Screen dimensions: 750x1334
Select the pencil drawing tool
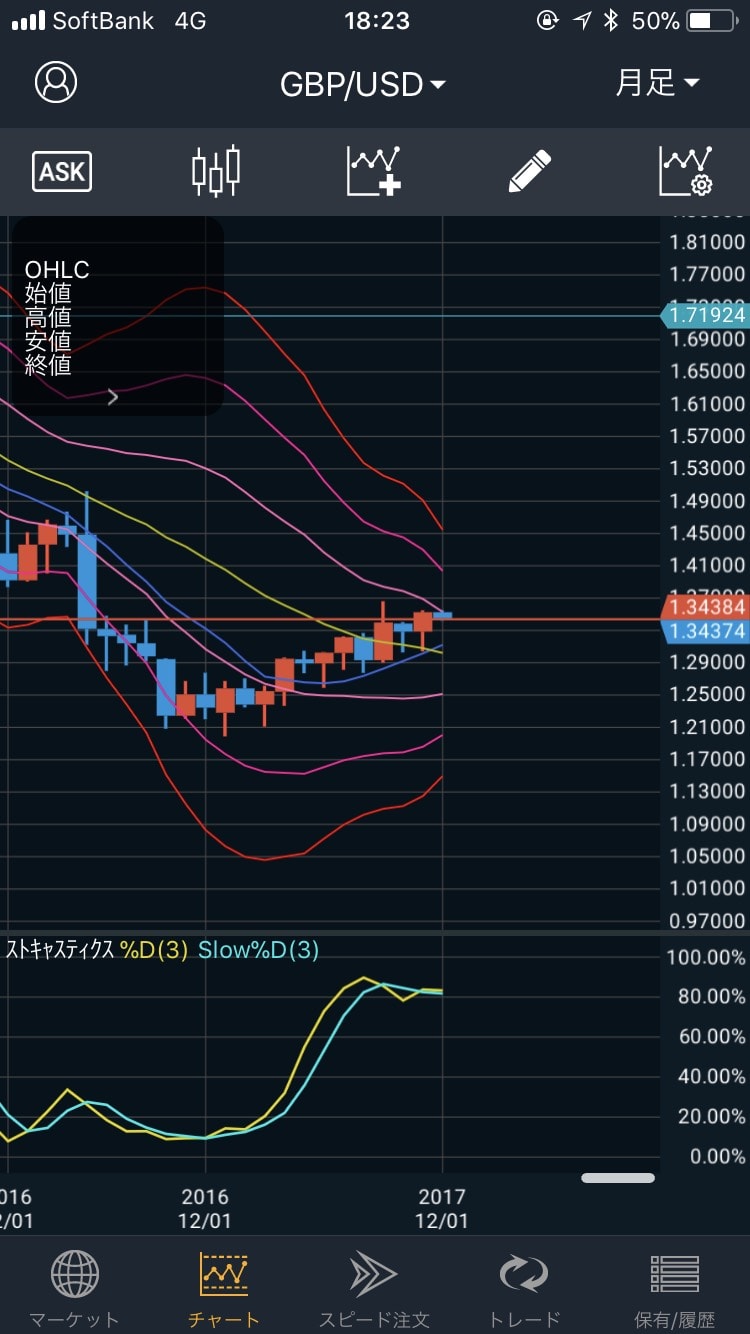point(530,171)
